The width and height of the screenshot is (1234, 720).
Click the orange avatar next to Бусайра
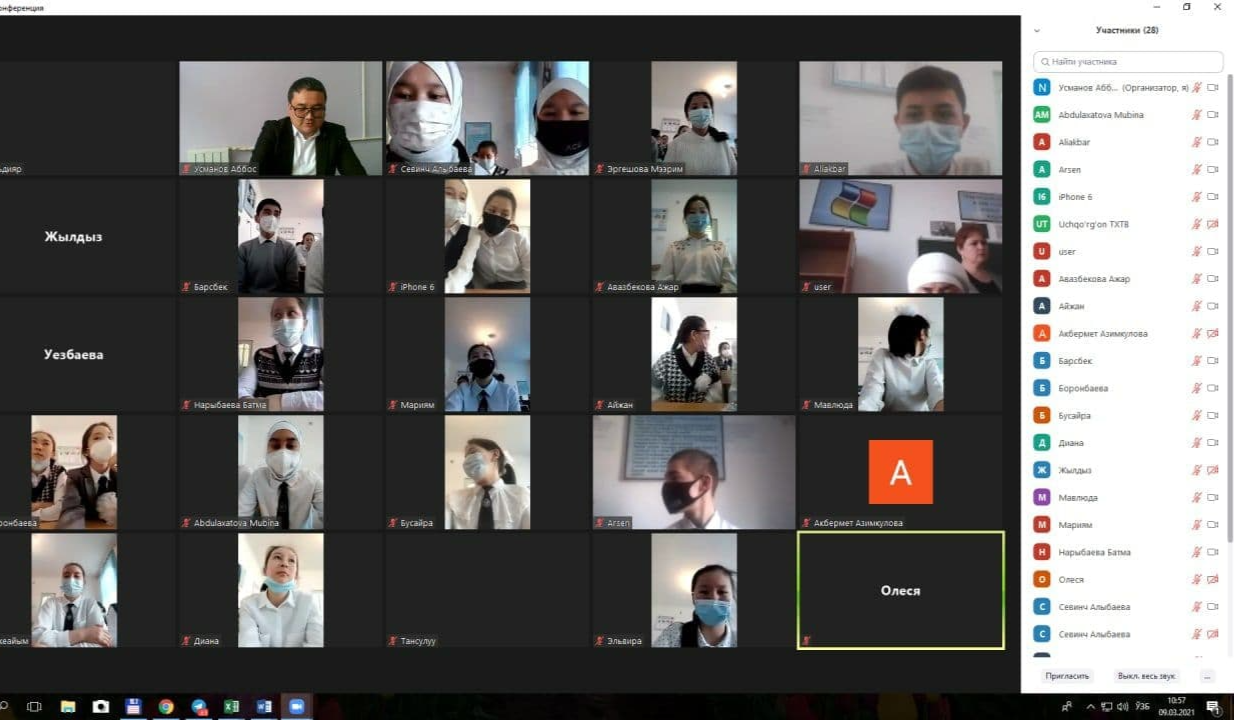tap(1042, 415)
